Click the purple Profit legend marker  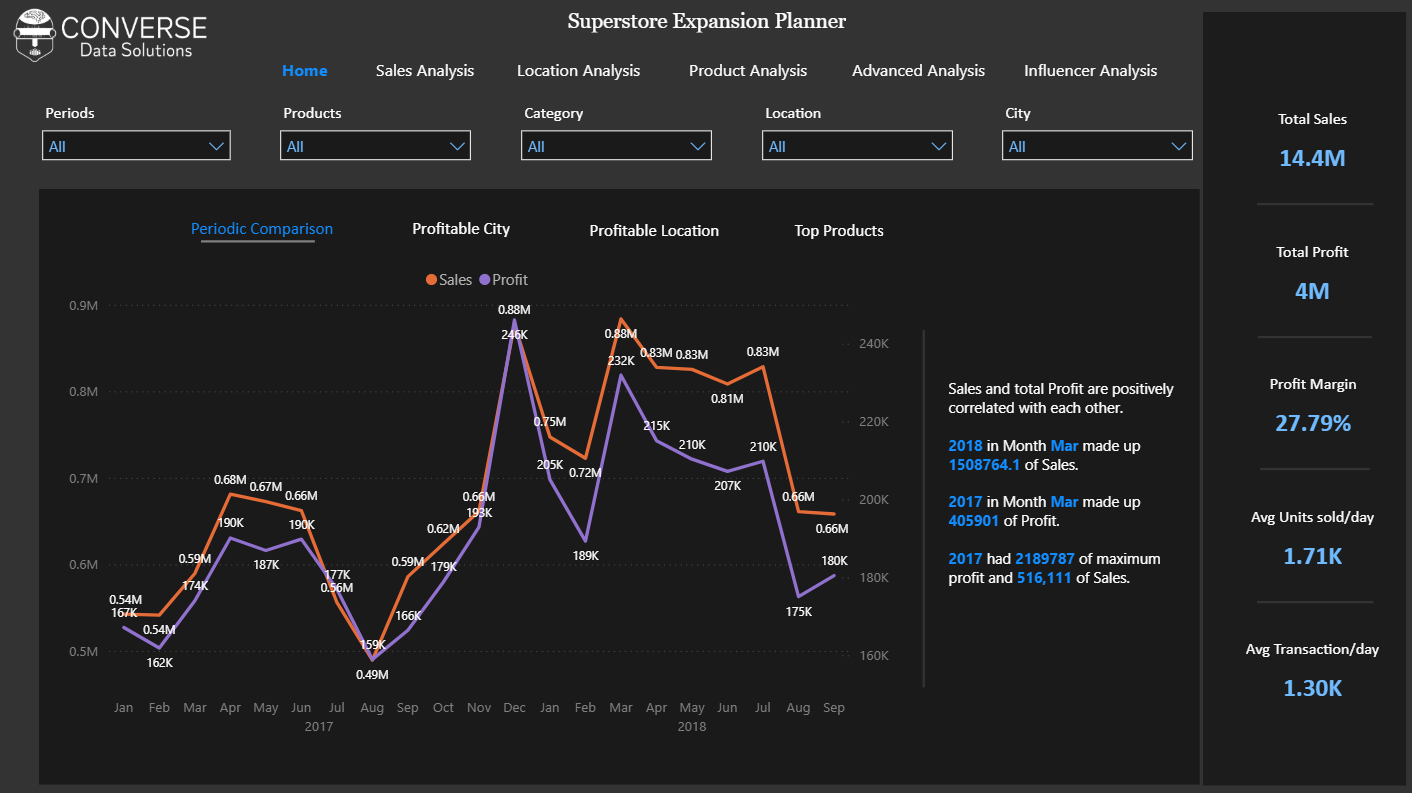click(x=485, y=280)
